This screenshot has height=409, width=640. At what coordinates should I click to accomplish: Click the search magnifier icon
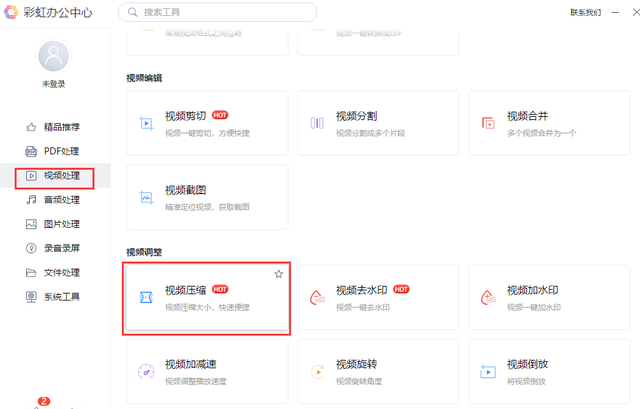coord(132,12)
